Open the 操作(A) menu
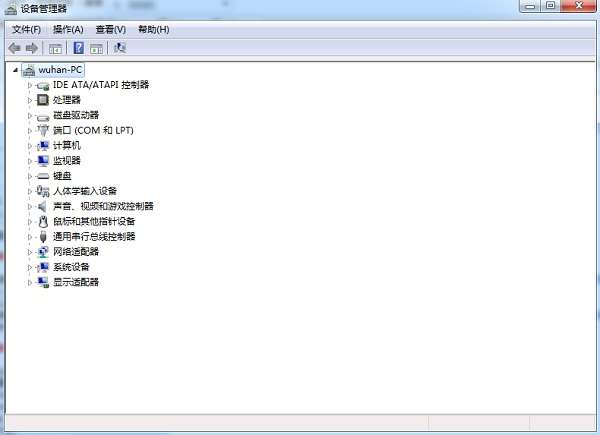The height and width of the screenshot is (435, 600). click(x=68, y=30)
